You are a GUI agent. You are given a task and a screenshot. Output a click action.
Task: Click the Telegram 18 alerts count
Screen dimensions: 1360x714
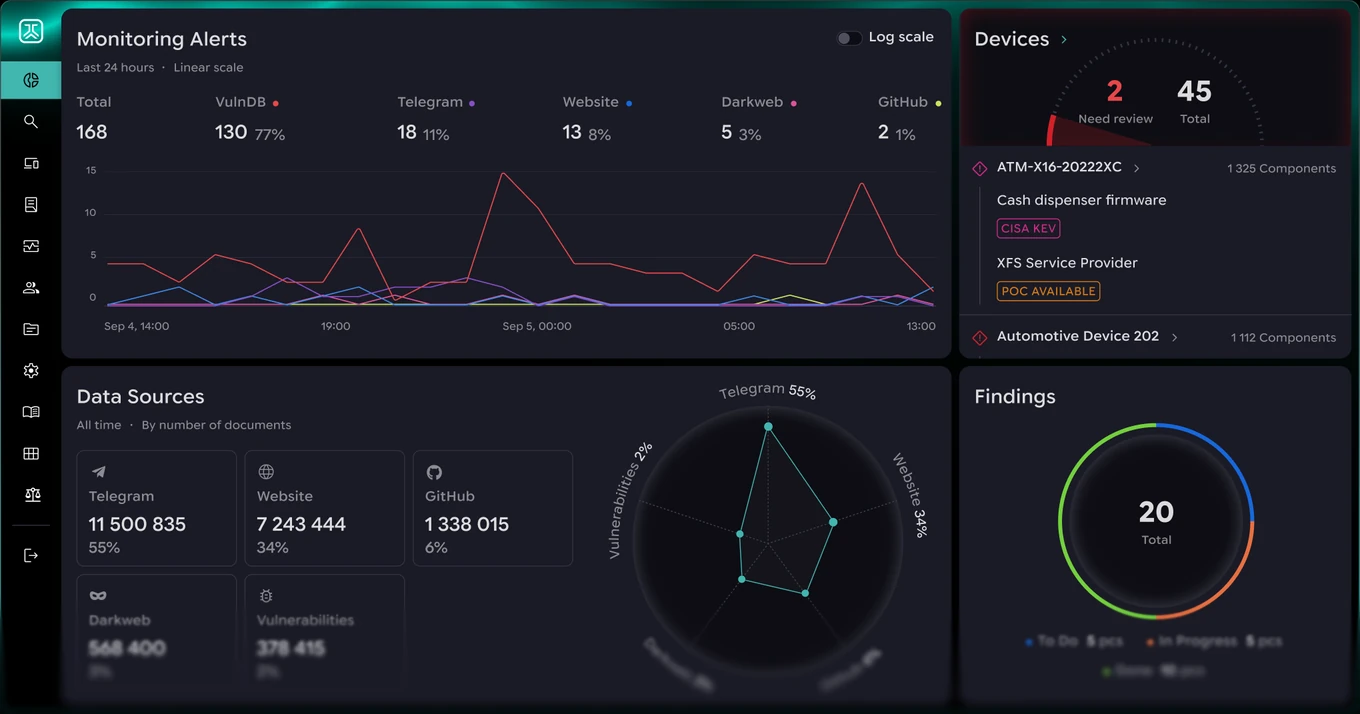(x=407, y=132)
